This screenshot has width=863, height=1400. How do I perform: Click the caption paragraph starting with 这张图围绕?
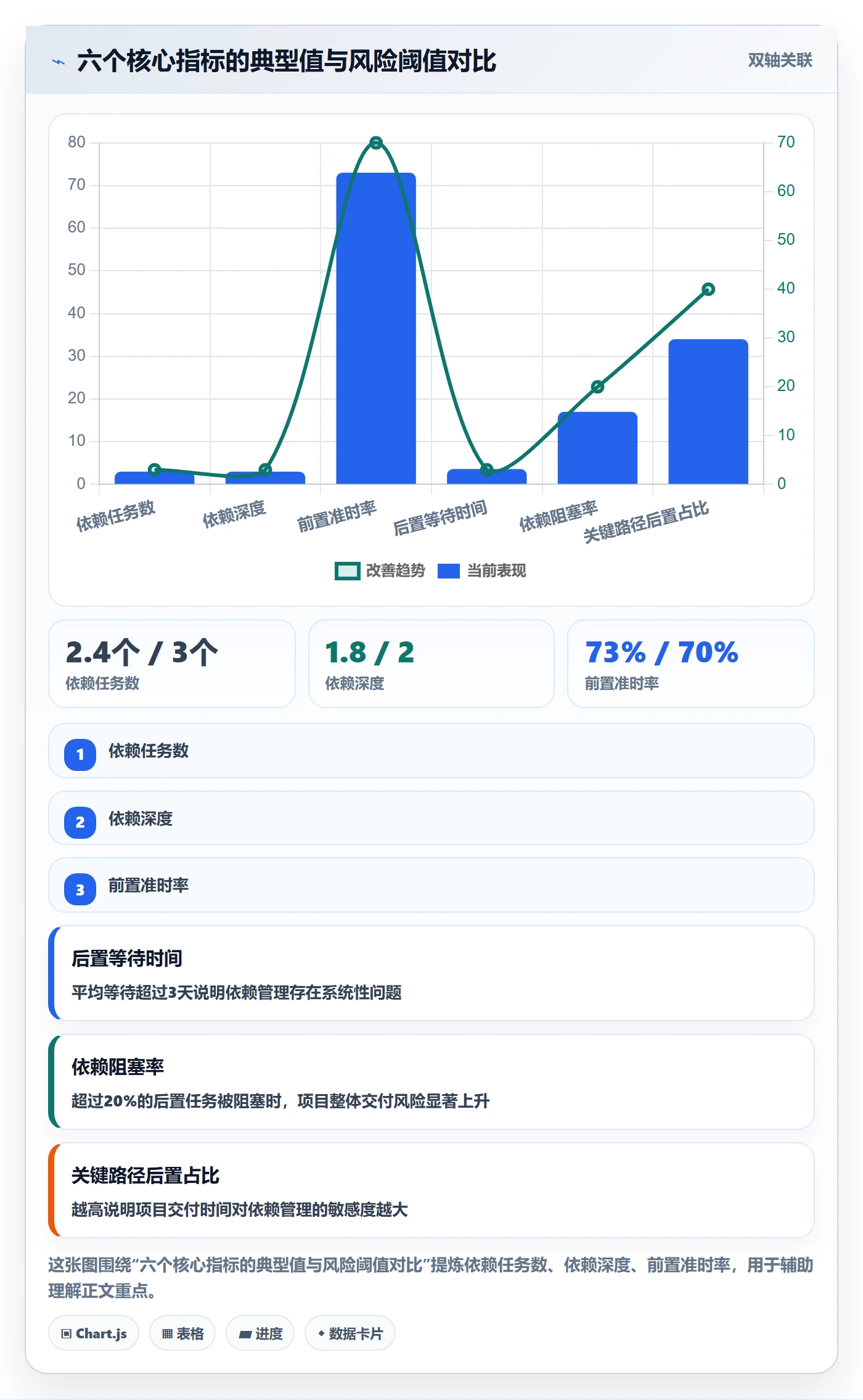[431, 1278]
